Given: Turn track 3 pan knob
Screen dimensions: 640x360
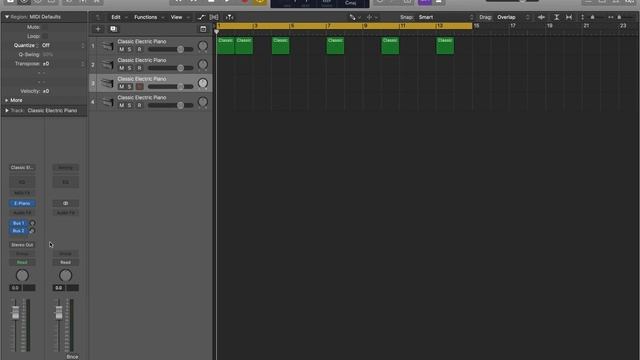Looking at the screenshot, I should point(202,83).
